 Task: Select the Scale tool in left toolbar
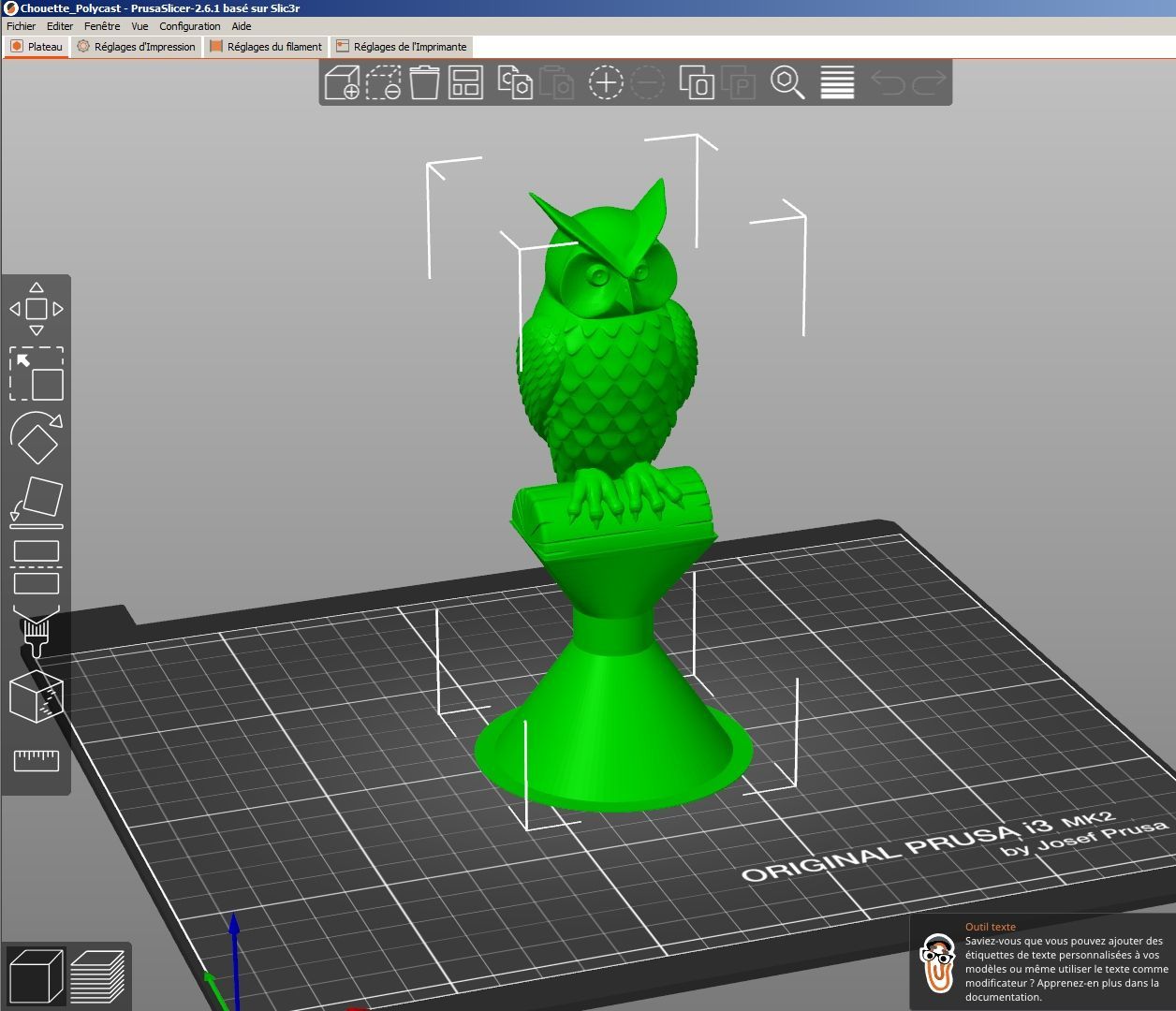tap(37, 374)
